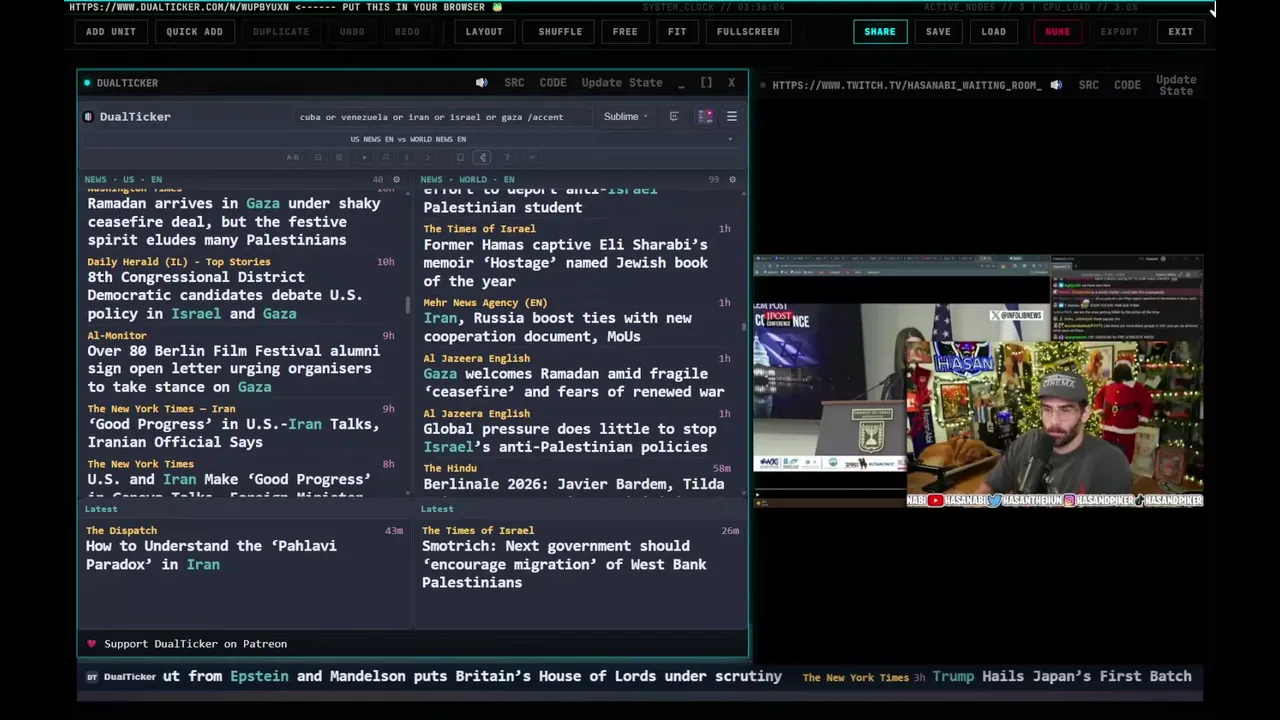Click 'Trump Hails Japan's First Batch' ticker headline
Viewport: 1280px width, 720px height.
[1062, 677]
